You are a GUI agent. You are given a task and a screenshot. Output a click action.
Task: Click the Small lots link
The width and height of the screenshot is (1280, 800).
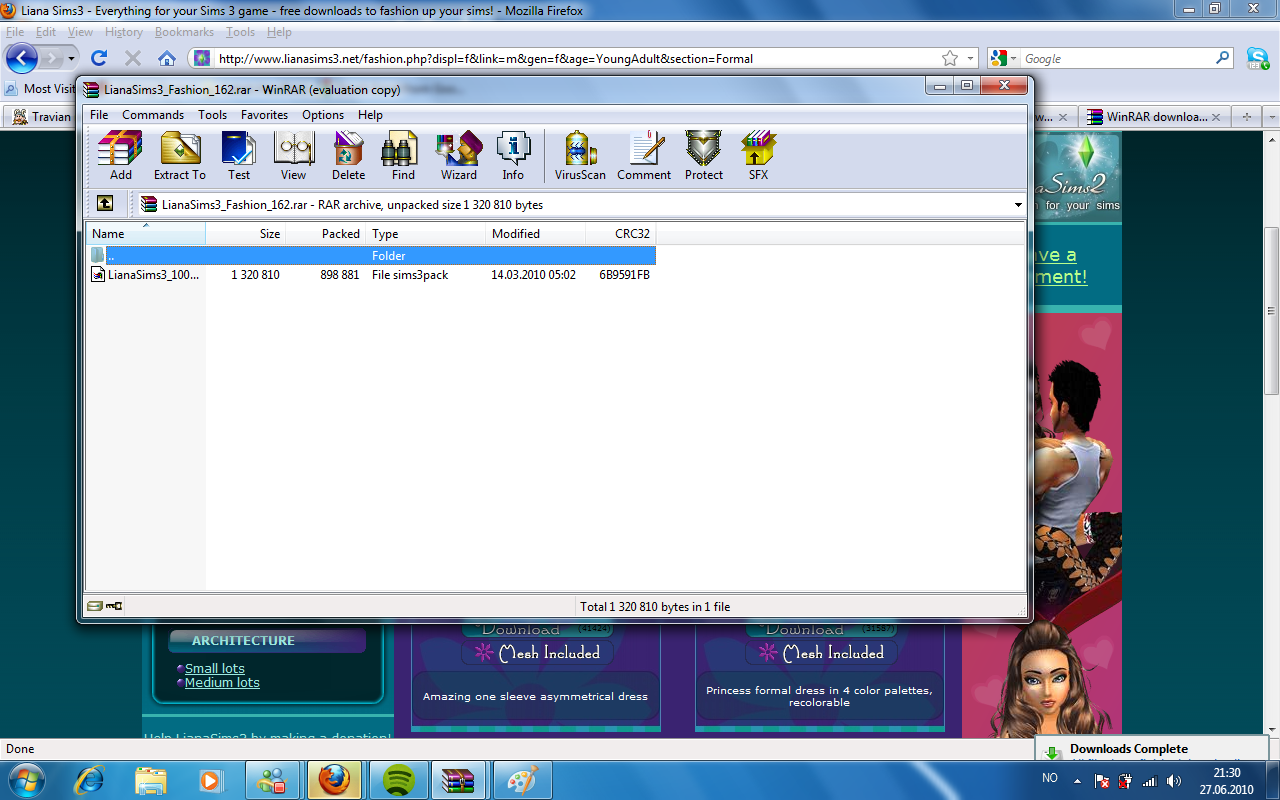click(215, 668)
